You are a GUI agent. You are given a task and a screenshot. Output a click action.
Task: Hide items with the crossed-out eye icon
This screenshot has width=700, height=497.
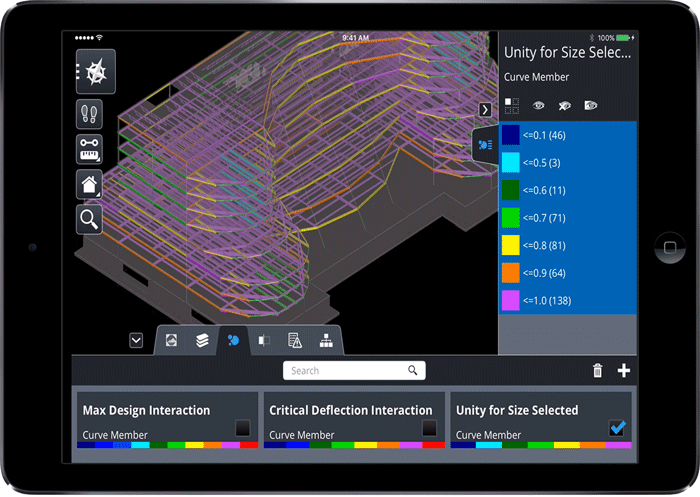564,104
